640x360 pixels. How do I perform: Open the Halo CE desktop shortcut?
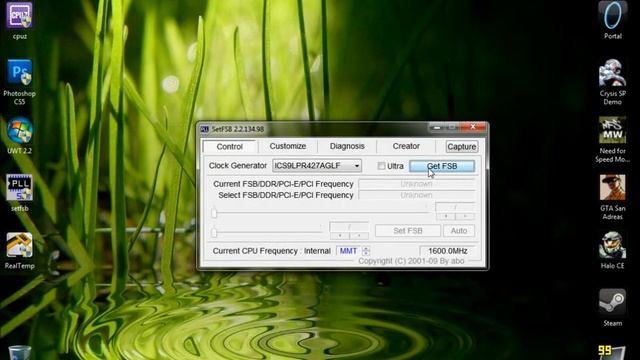pyautogui.click(x=613, y=250)
